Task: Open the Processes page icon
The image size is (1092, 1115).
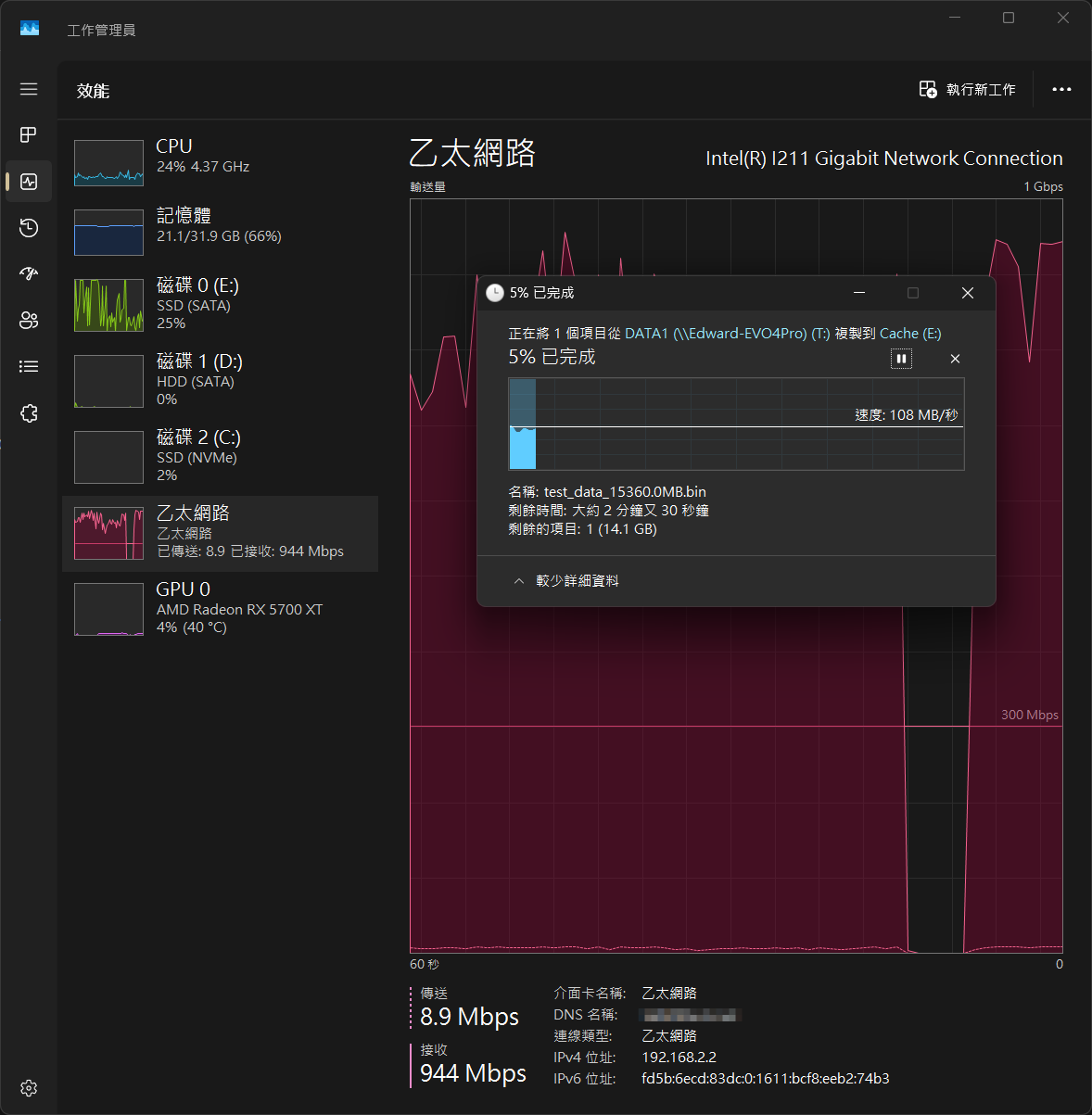Action: [29, 135]
